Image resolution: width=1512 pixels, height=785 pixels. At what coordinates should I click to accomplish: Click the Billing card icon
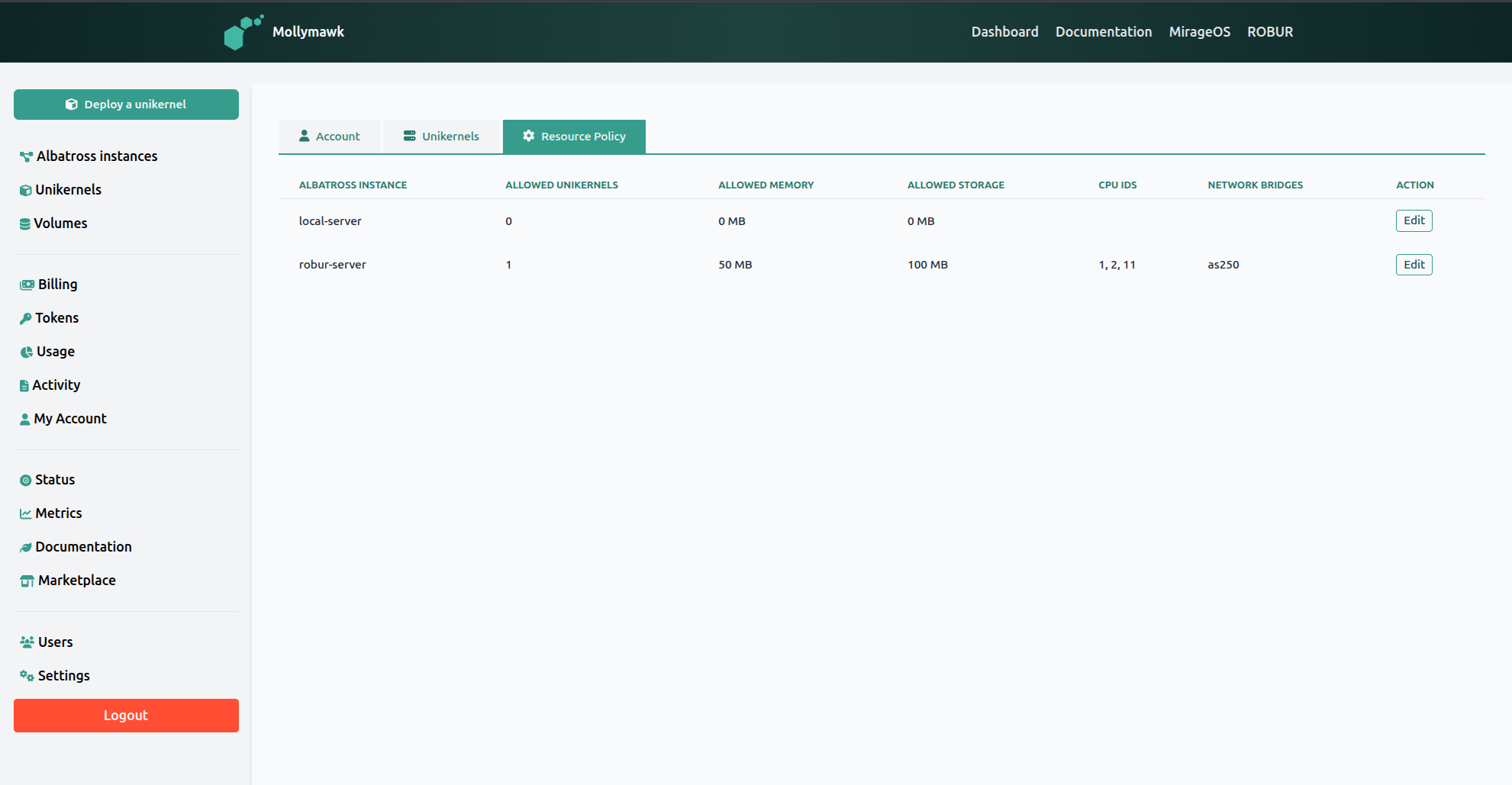click(x=25, y=284)
